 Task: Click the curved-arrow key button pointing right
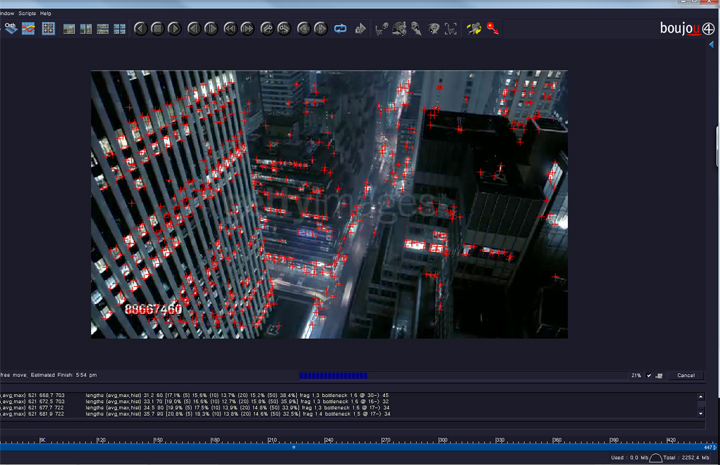pos(284,29)
